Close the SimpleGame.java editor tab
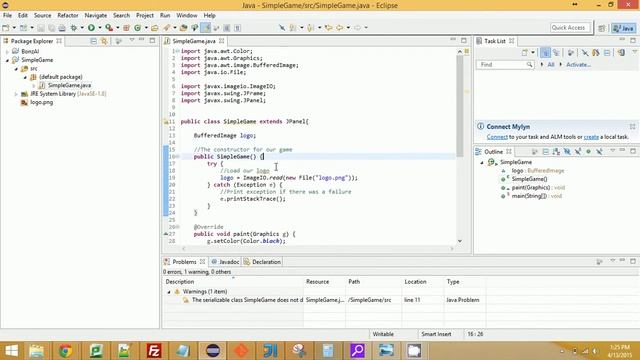The width and height of the screenshot is (640, 360). pos(221,41)
